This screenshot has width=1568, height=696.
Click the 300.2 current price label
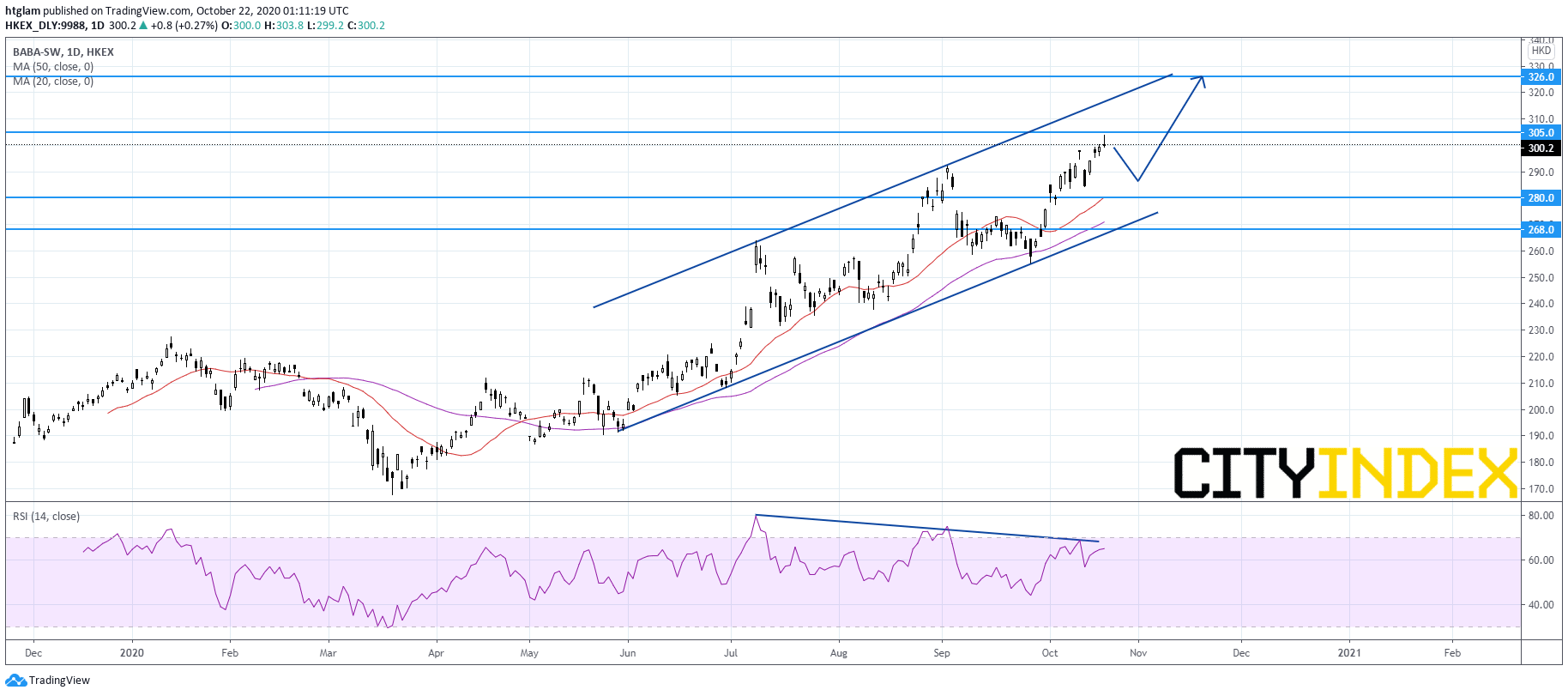1541,148
